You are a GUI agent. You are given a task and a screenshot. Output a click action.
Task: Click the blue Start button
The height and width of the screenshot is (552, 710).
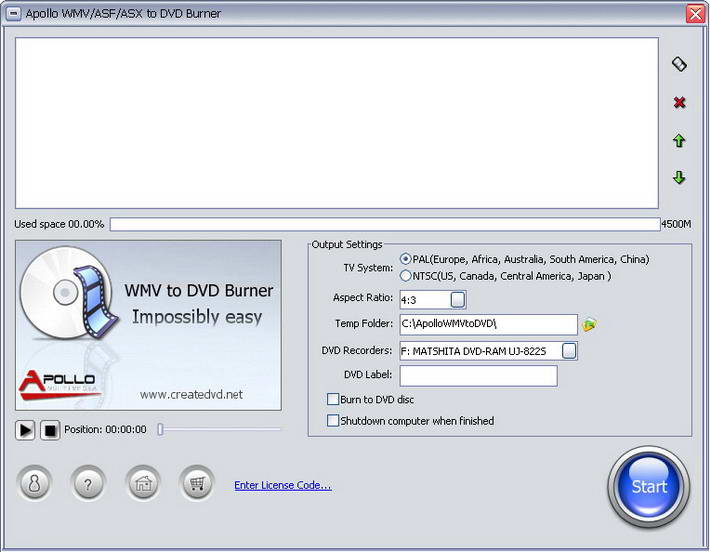click(x=649, y=487)
